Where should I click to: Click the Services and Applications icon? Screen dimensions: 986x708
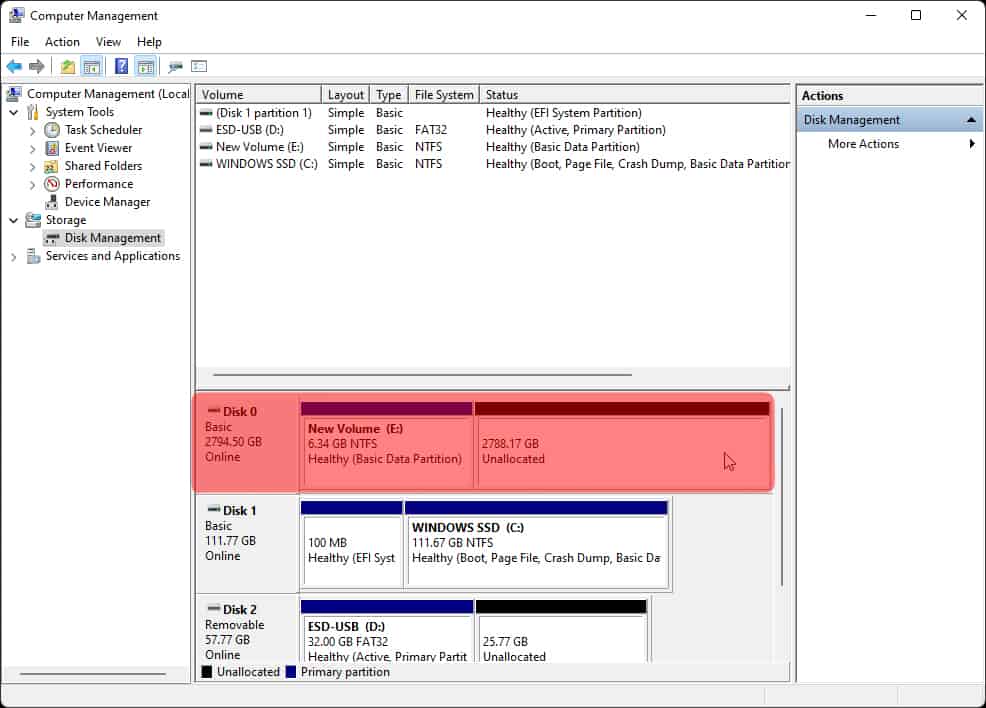[x=33, y=257]
